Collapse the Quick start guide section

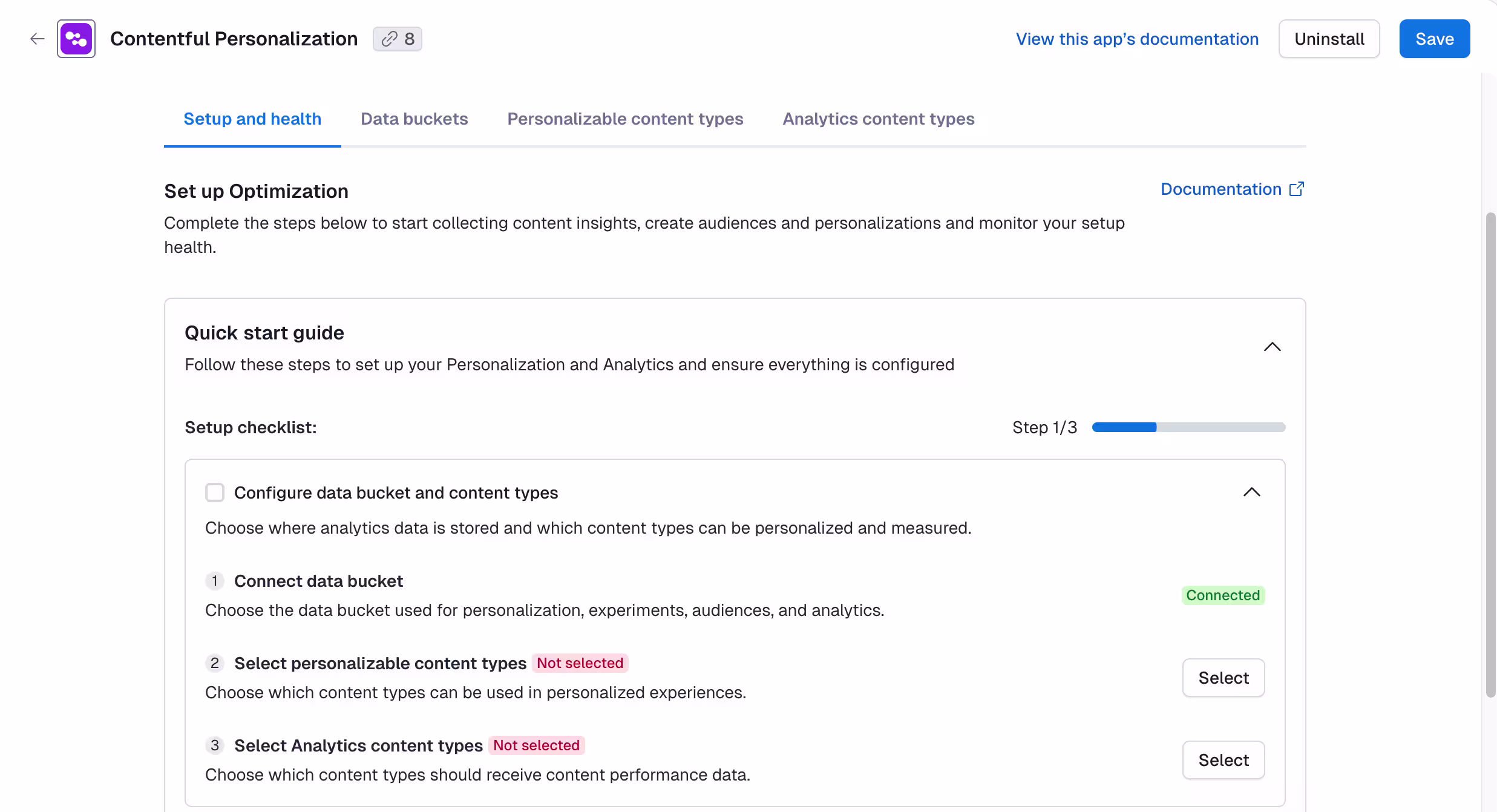pyautogui.click(x=1273, y=347)
